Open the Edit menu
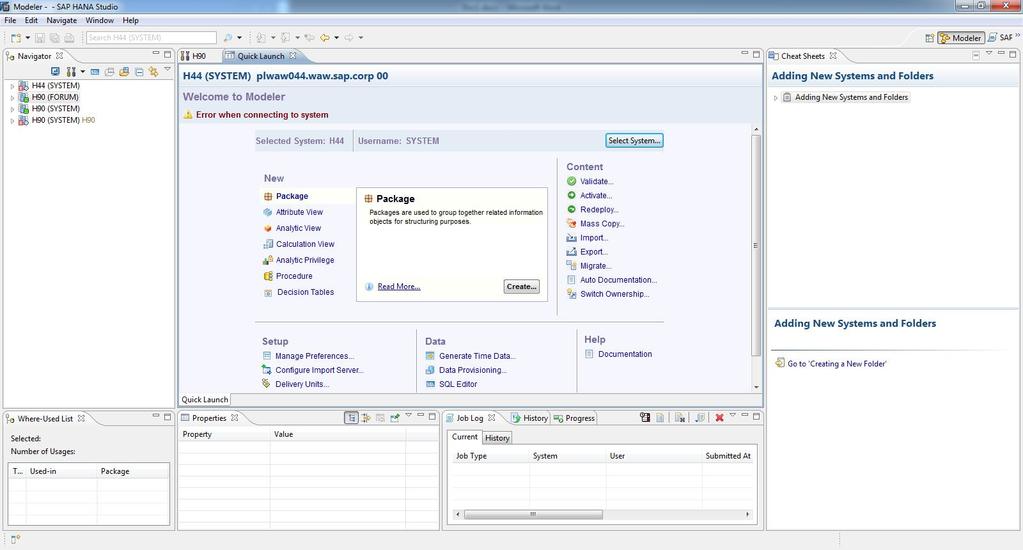This screenshot has width=1023, height=550. pyautogui.click(x=31, y=20)
